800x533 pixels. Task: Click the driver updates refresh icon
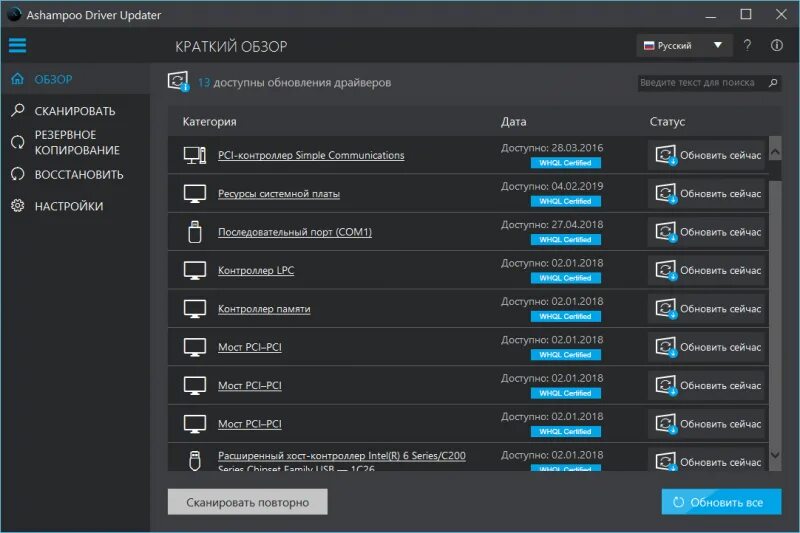pos(178,82)
